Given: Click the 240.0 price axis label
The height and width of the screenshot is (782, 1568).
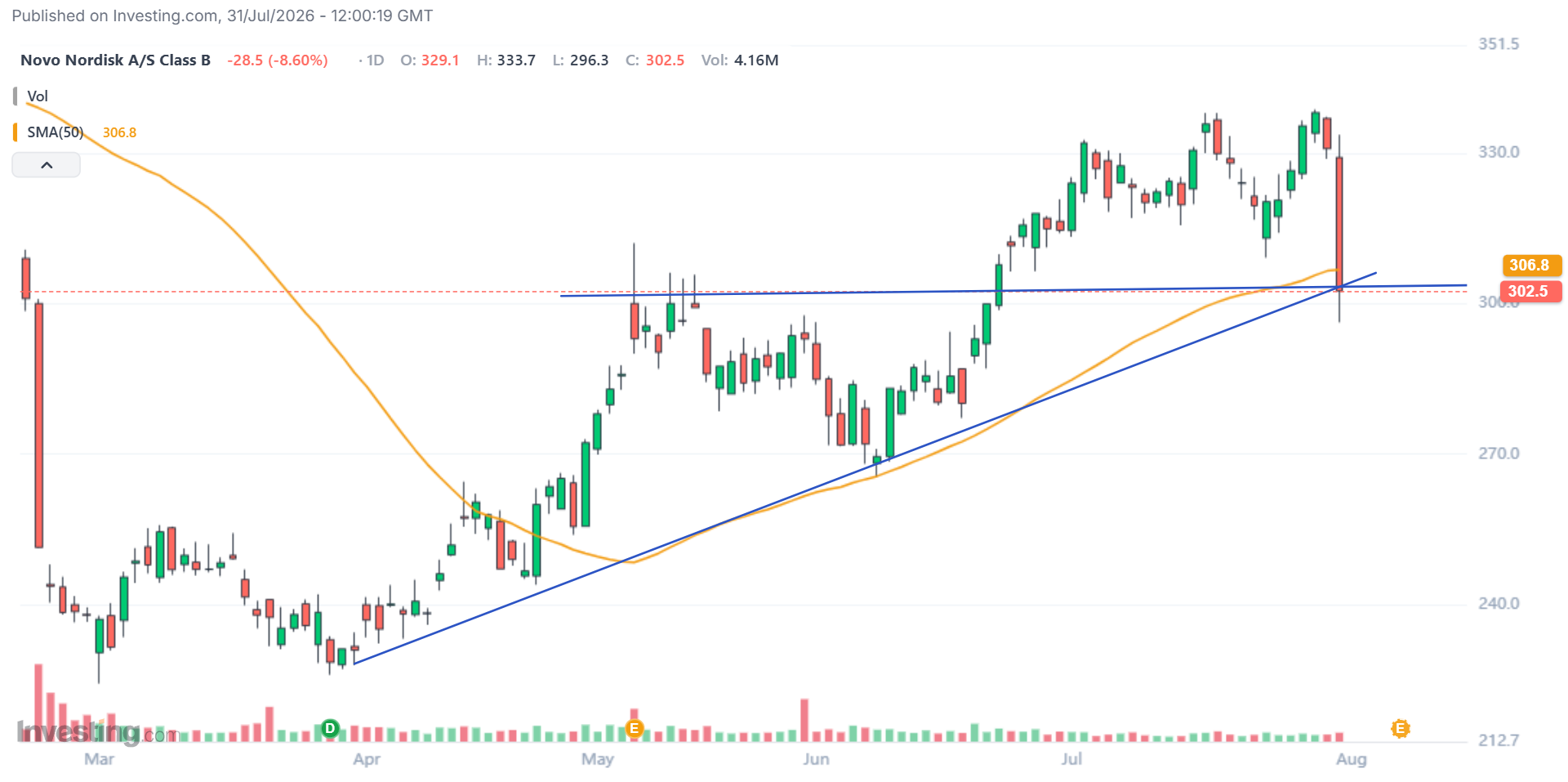Looking at the screenshot, I should click(1499, 603).
